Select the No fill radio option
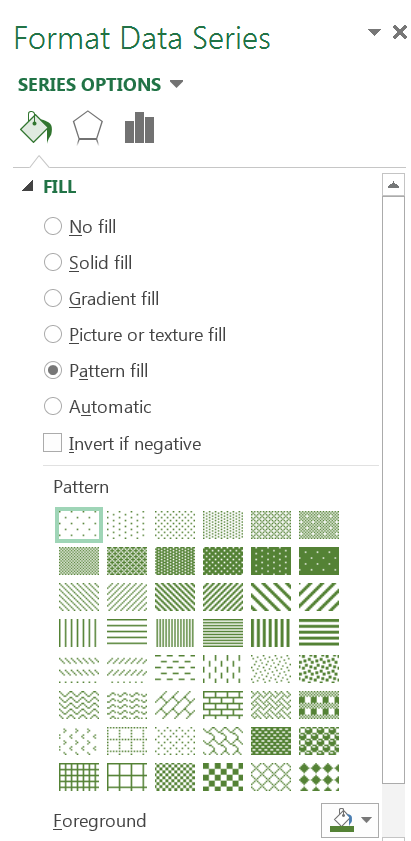 pos(53,226)
